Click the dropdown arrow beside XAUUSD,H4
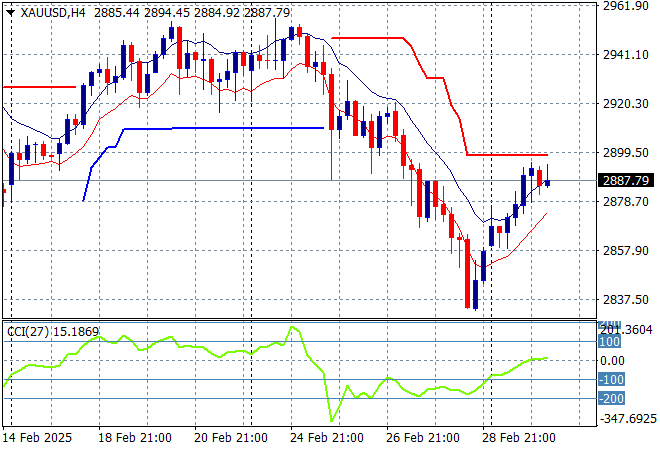The height and width of the screenshot is (450, 660). tap(10, 9)
